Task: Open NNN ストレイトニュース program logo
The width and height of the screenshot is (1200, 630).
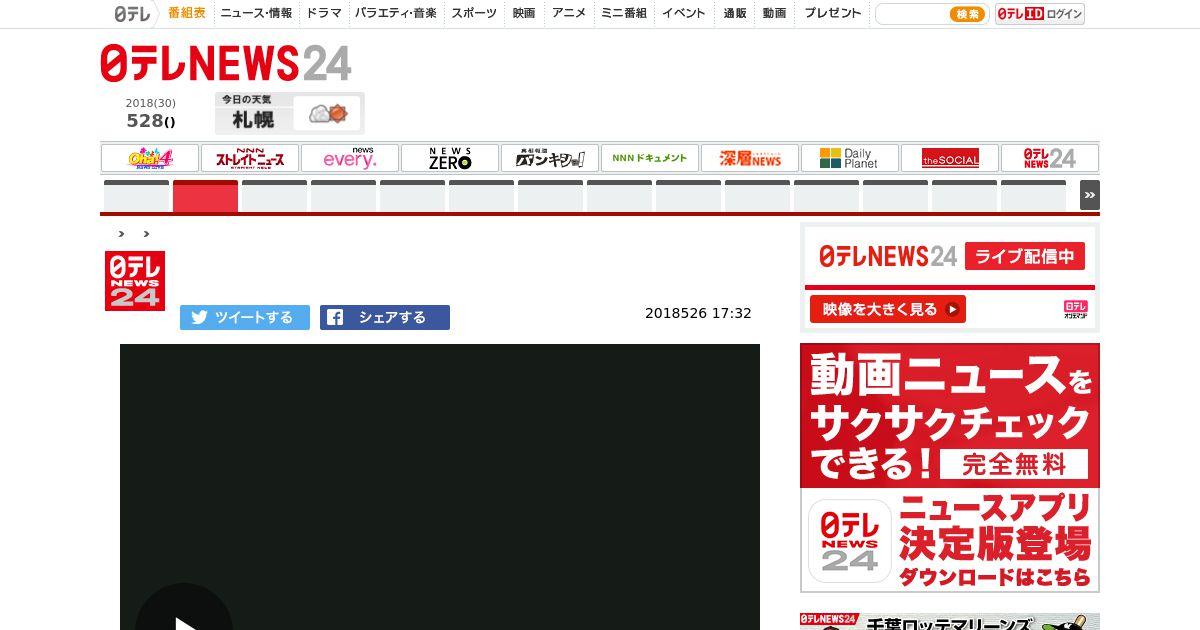Action: click(250, 158)
